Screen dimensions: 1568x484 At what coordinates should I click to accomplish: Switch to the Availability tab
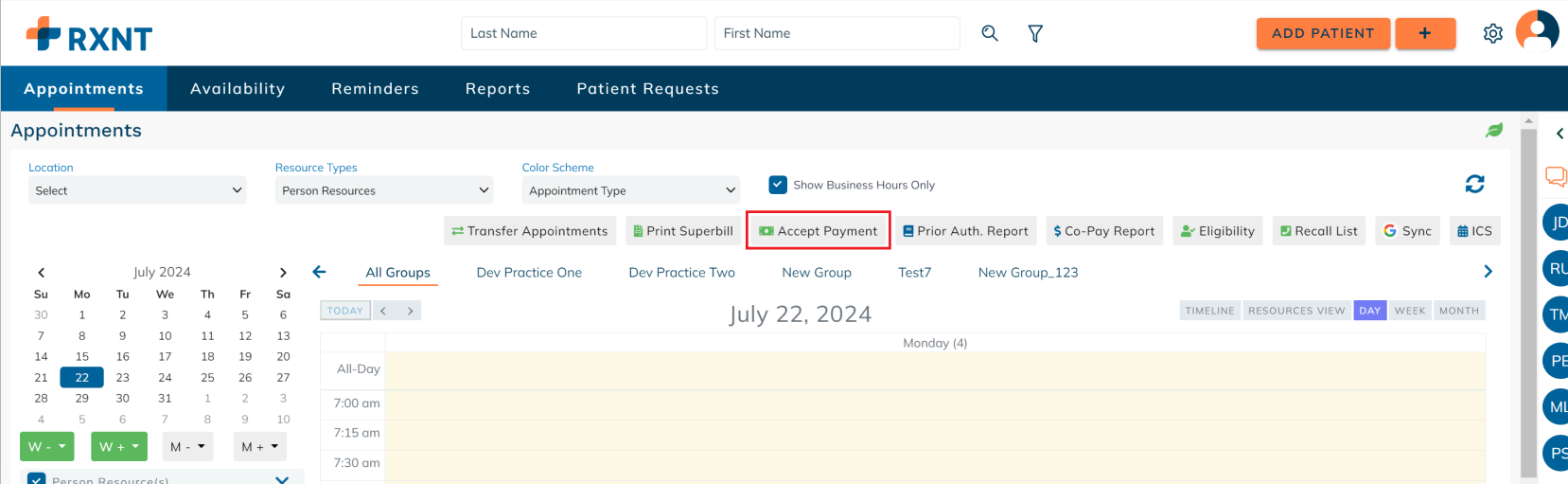pyautogui.click(x=238, y=89)
